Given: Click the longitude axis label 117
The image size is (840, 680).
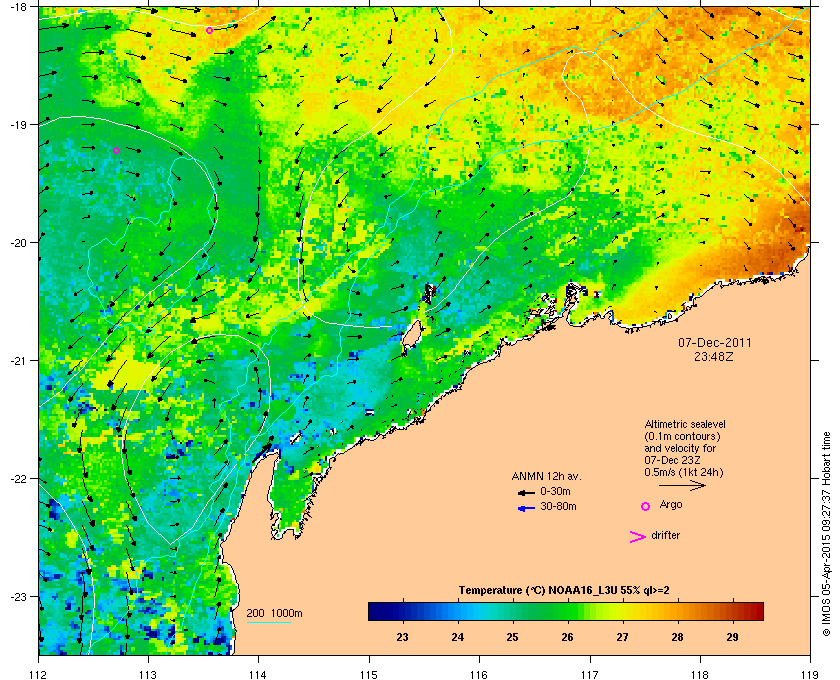Looking at the screenshot, I should click(590, 675).
